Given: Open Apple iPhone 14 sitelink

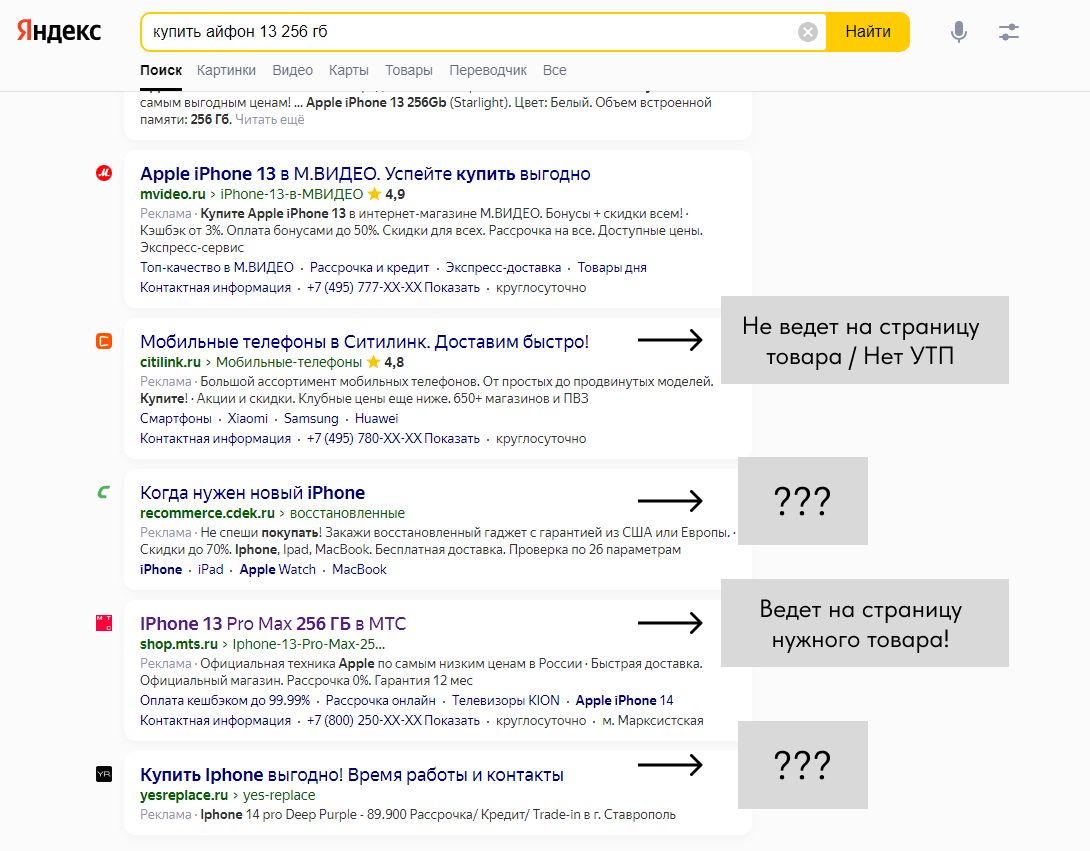Looking at the screenshot, I should point(624,700).
